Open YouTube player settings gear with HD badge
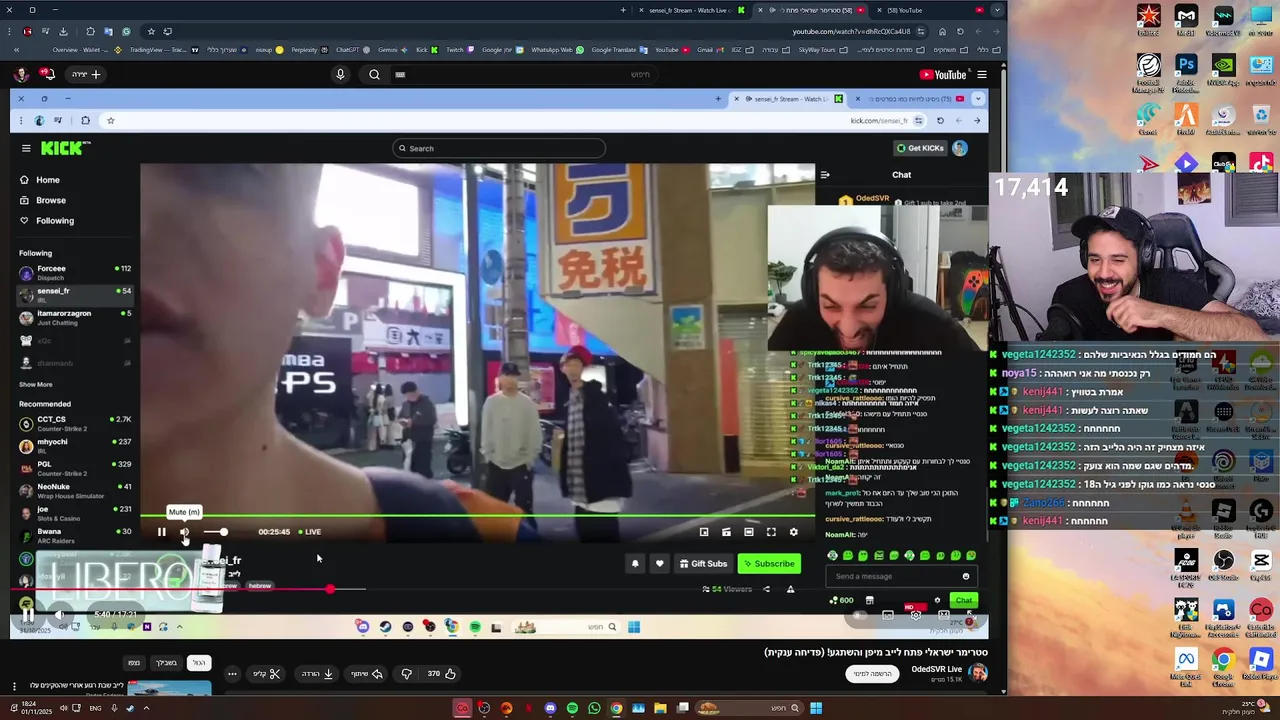 point(915,615)
